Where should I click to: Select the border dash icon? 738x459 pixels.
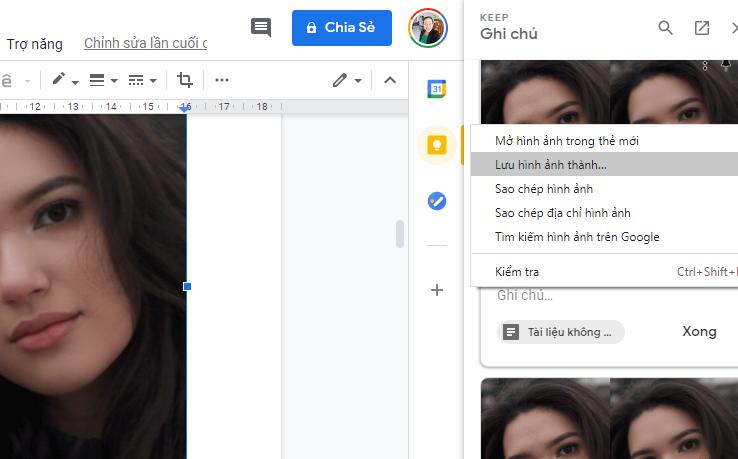pos(136,80)
